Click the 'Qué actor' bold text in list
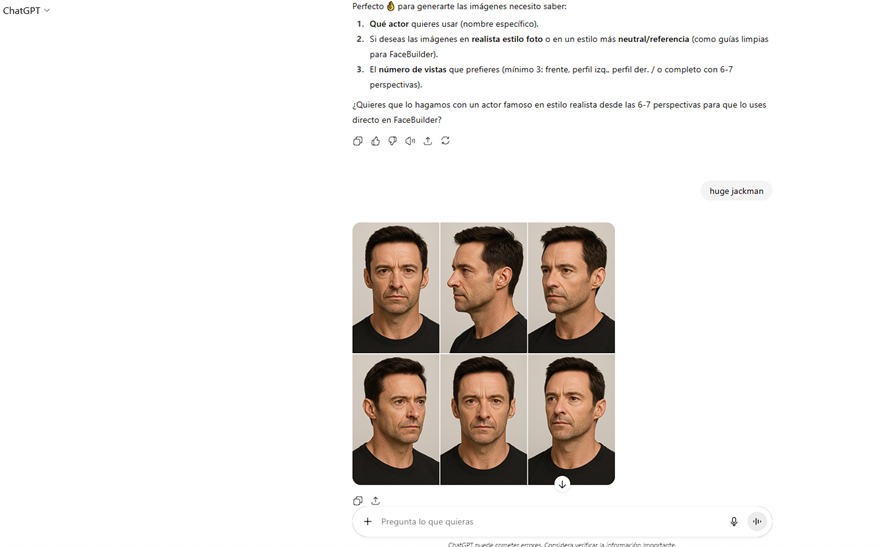Image resolution: width=886 pixels, height=547 pixels. pyautogui.click(x=389, y=24)
